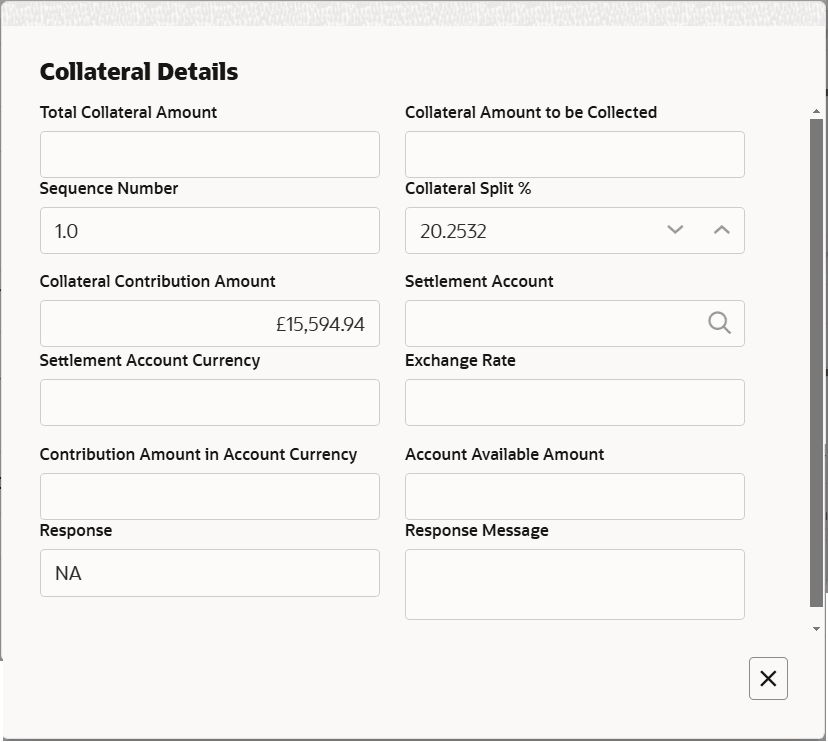Click the Response Message text area
This screenshot has width=828, height=742.
click(x=574, y=584)
